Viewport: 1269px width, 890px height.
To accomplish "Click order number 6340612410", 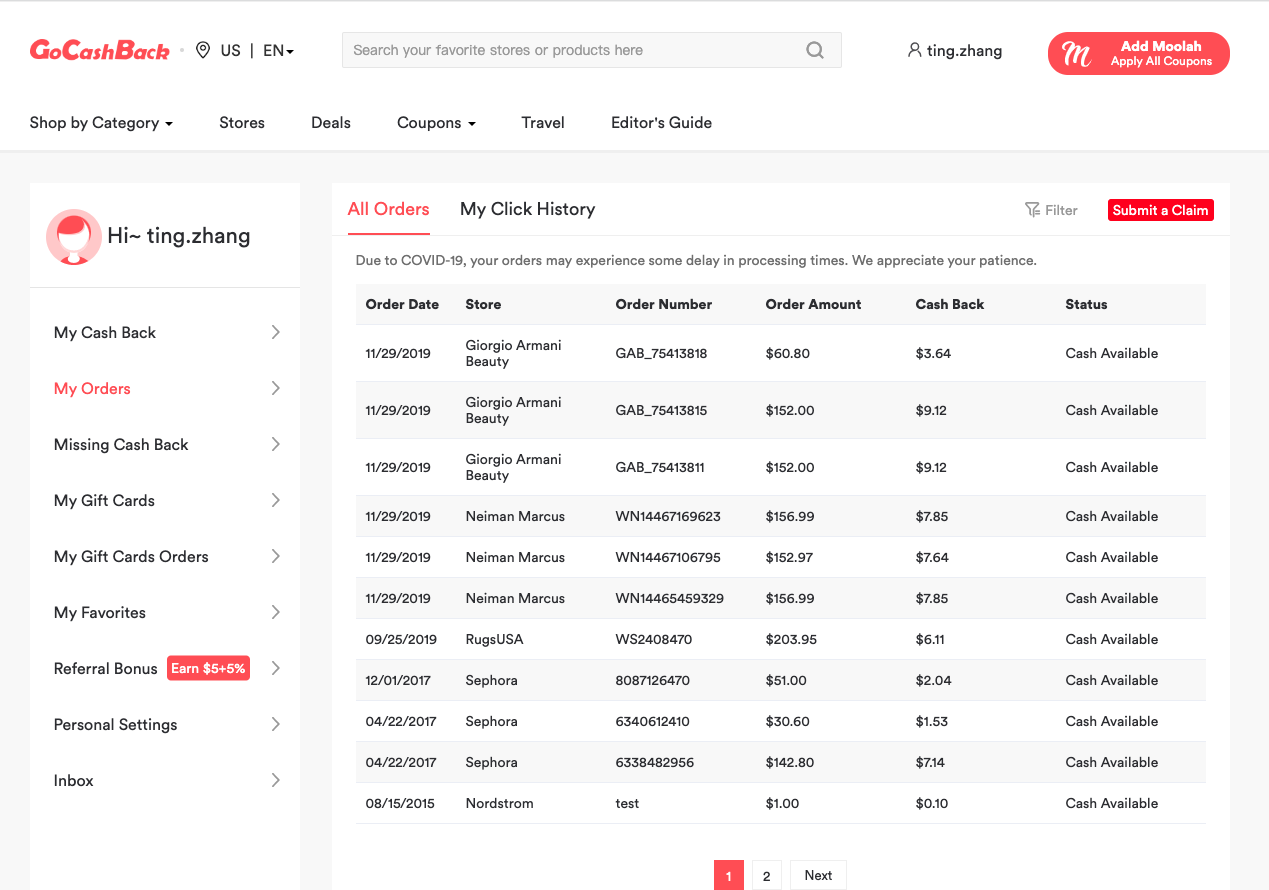I will tap(653, 721).
